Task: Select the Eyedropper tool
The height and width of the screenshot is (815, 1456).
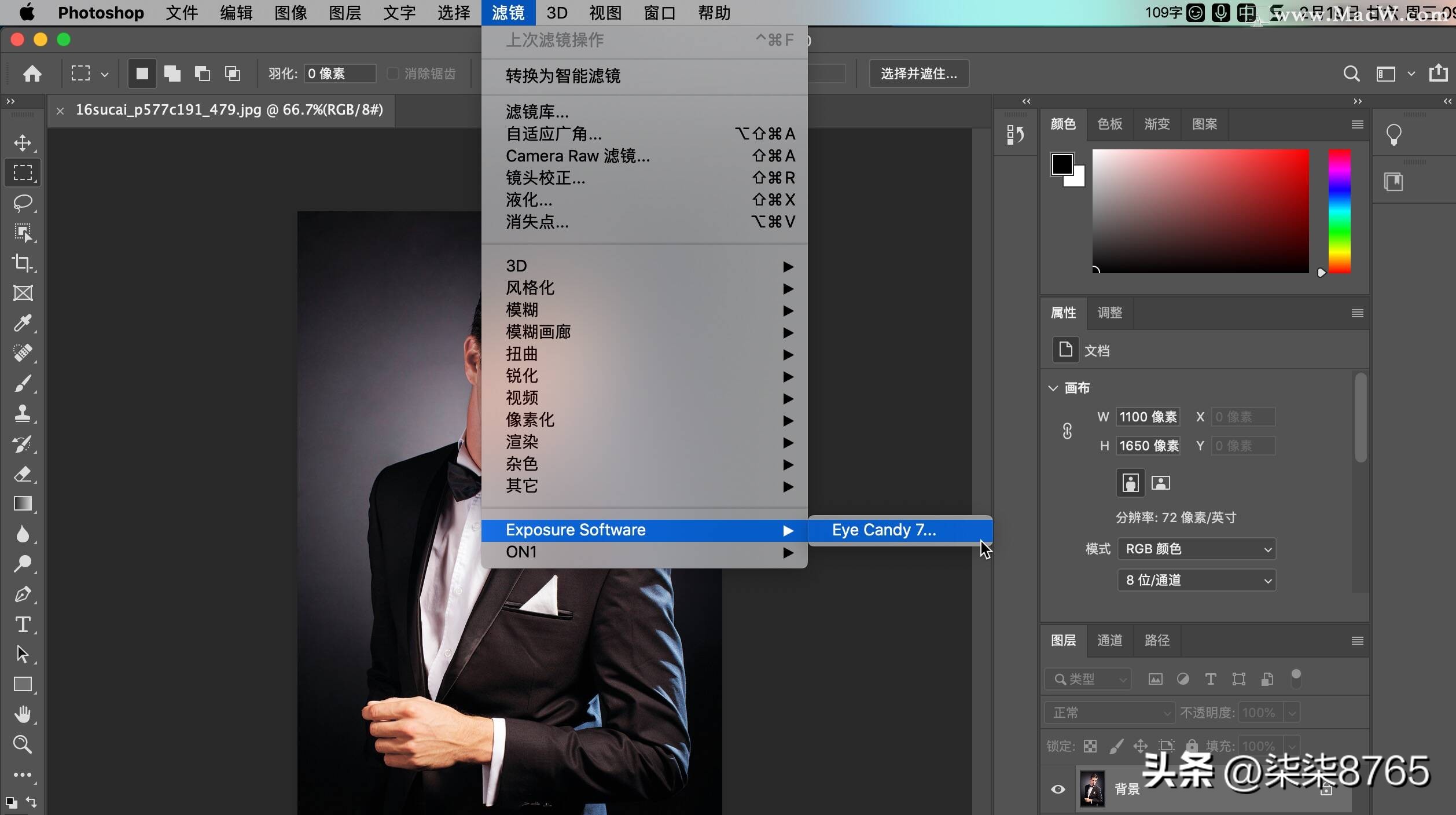Action: 23,322
